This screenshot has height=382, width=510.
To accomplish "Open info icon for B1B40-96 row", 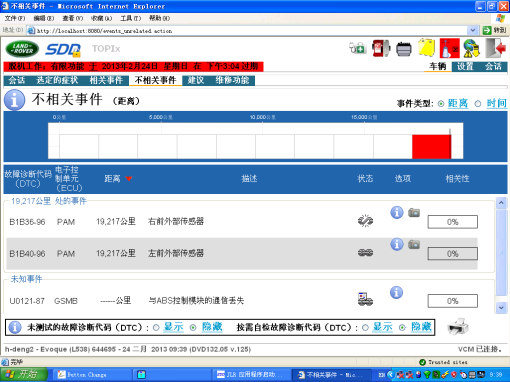I will point(397,244).
